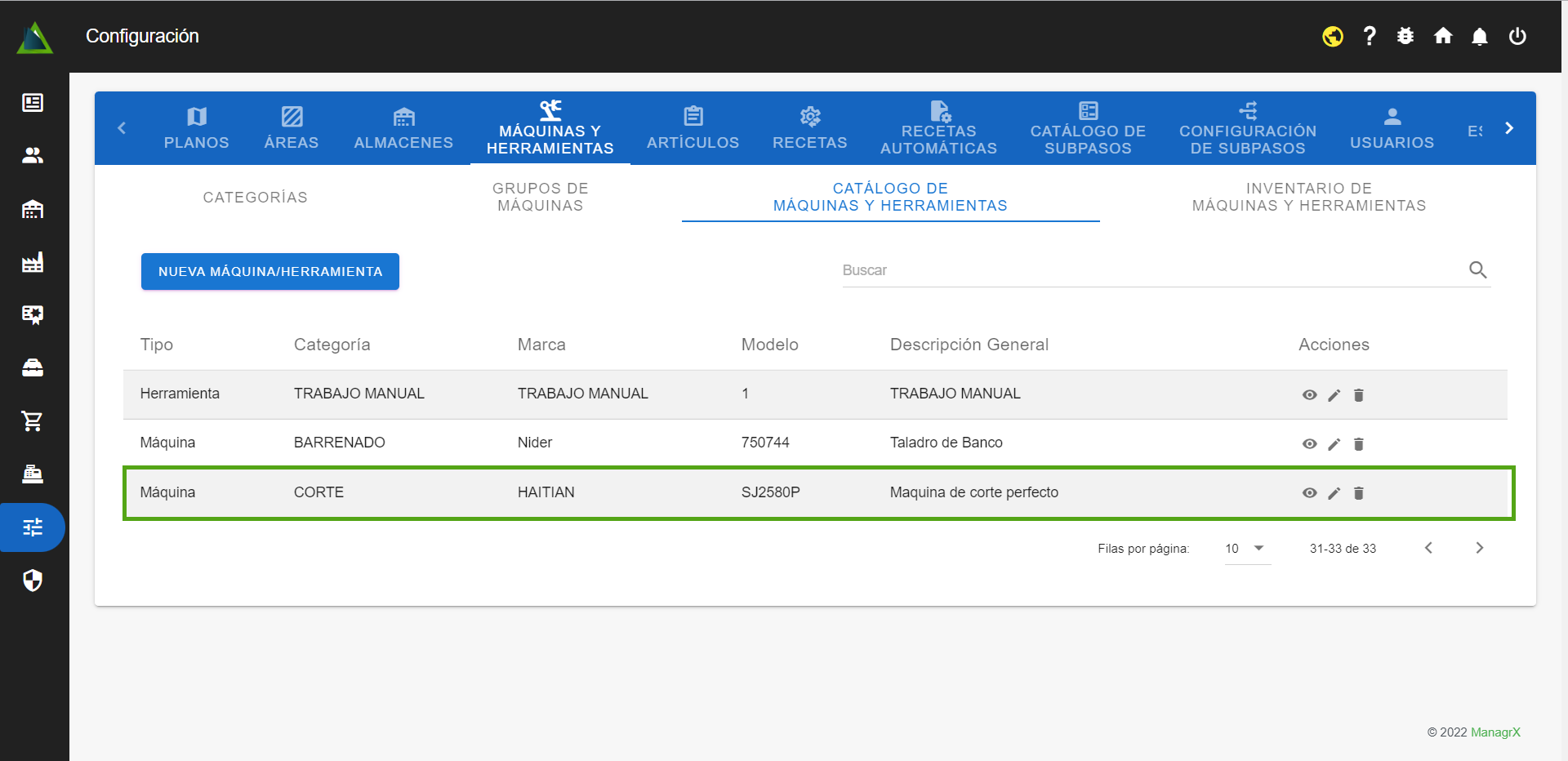The width and height of the screenshot is (1568, 761).
Task: Edit the Nider Taladro de Banco row
Action: 1334,444
